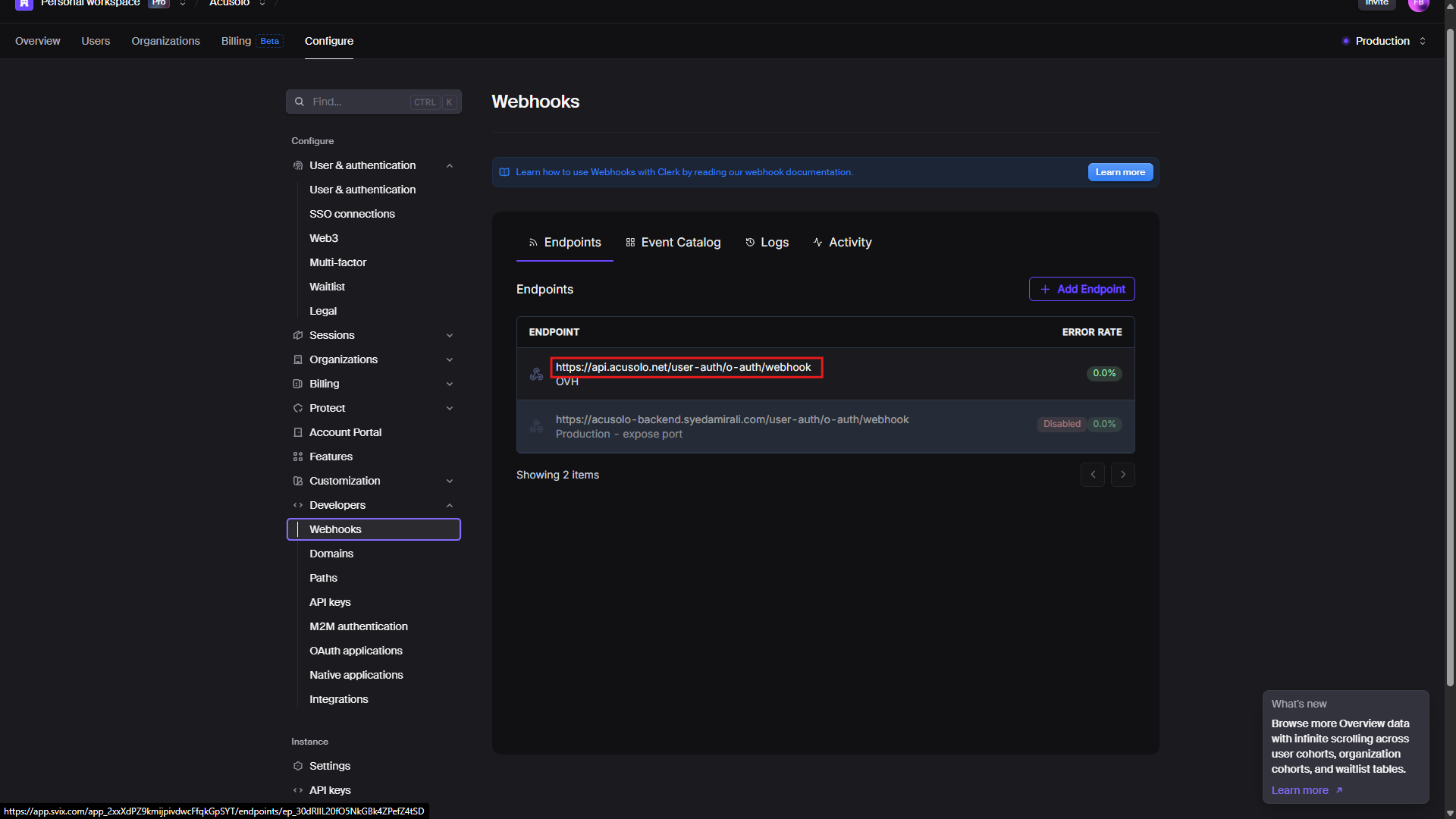Click the book icon in webhook documentation banner
This screenshot has height=819, width=1456.
(504, 172)
